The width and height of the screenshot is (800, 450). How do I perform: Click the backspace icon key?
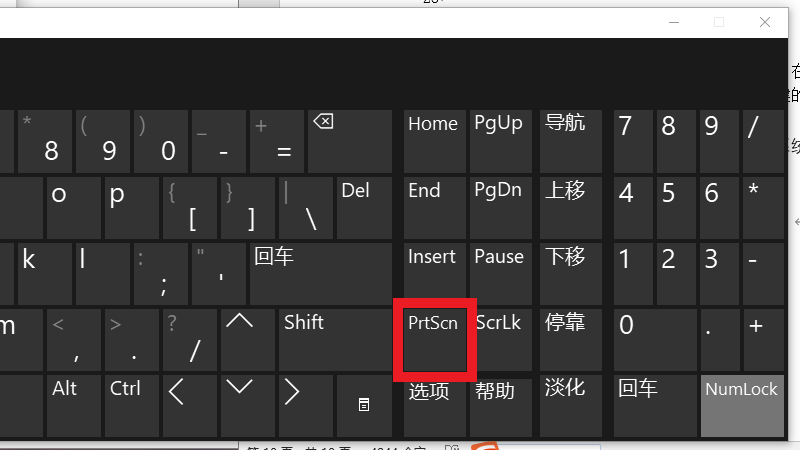tap(350, 141)
